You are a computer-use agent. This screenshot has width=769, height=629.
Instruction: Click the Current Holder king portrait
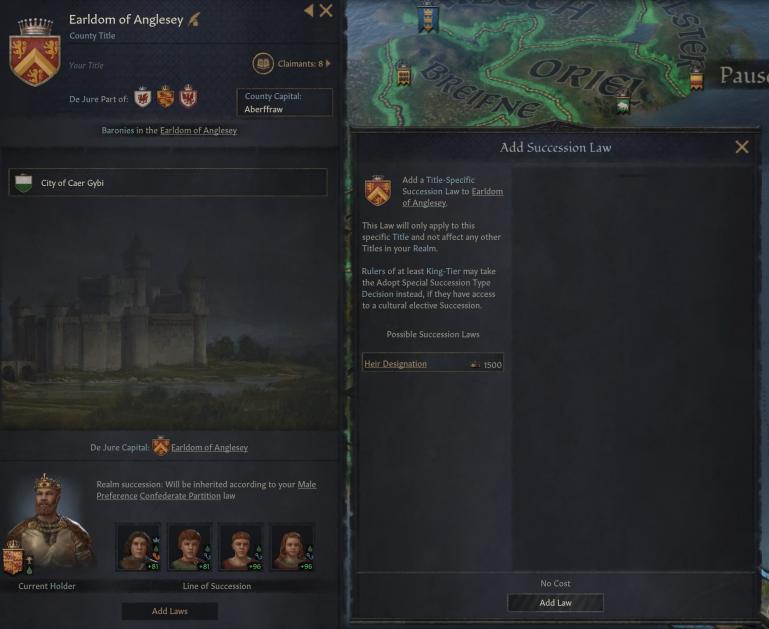coord(49,524)
